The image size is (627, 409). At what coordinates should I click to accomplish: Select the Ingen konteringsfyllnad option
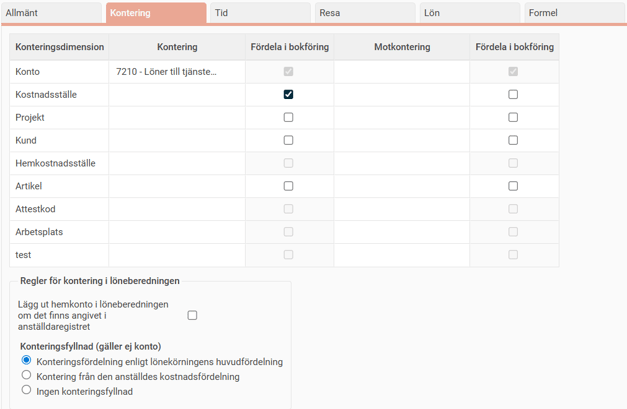[27, 391]
